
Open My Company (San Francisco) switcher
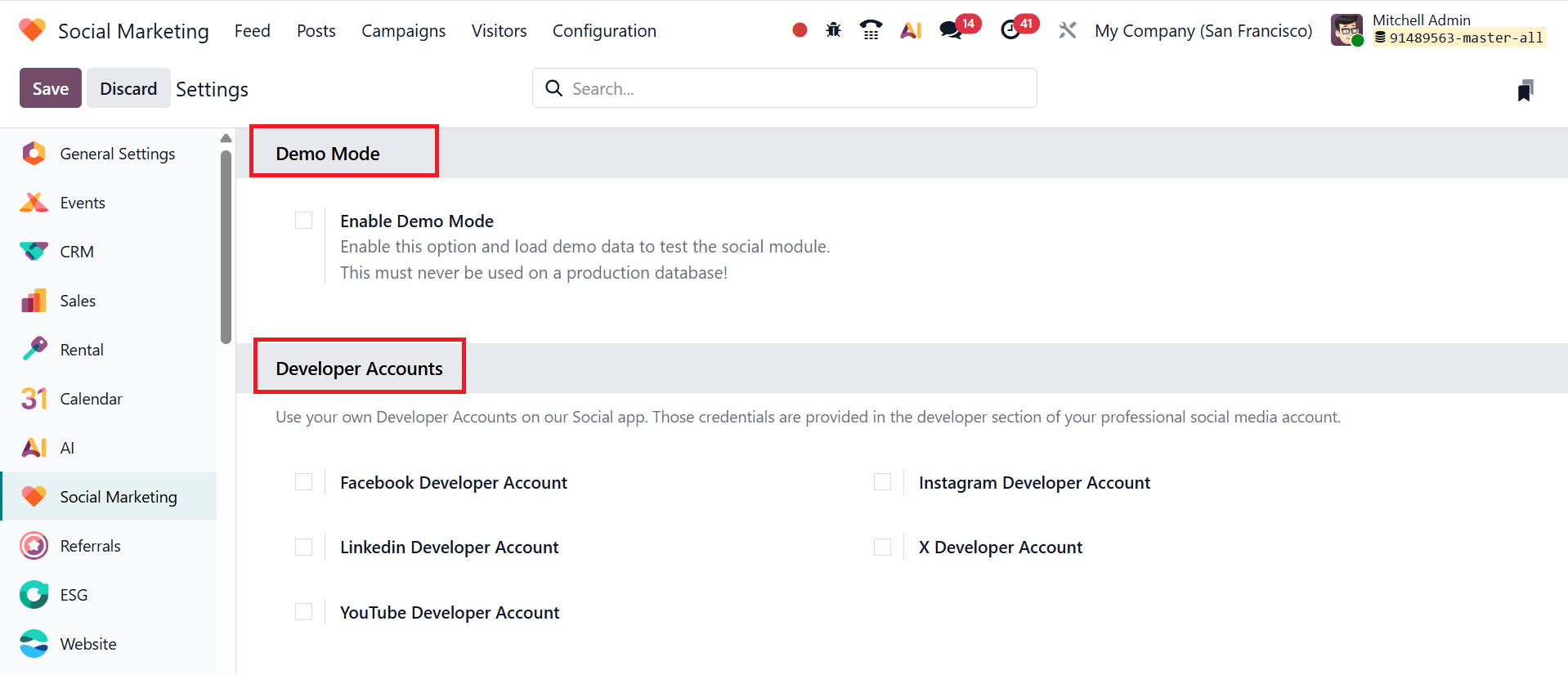(1203, 30)
